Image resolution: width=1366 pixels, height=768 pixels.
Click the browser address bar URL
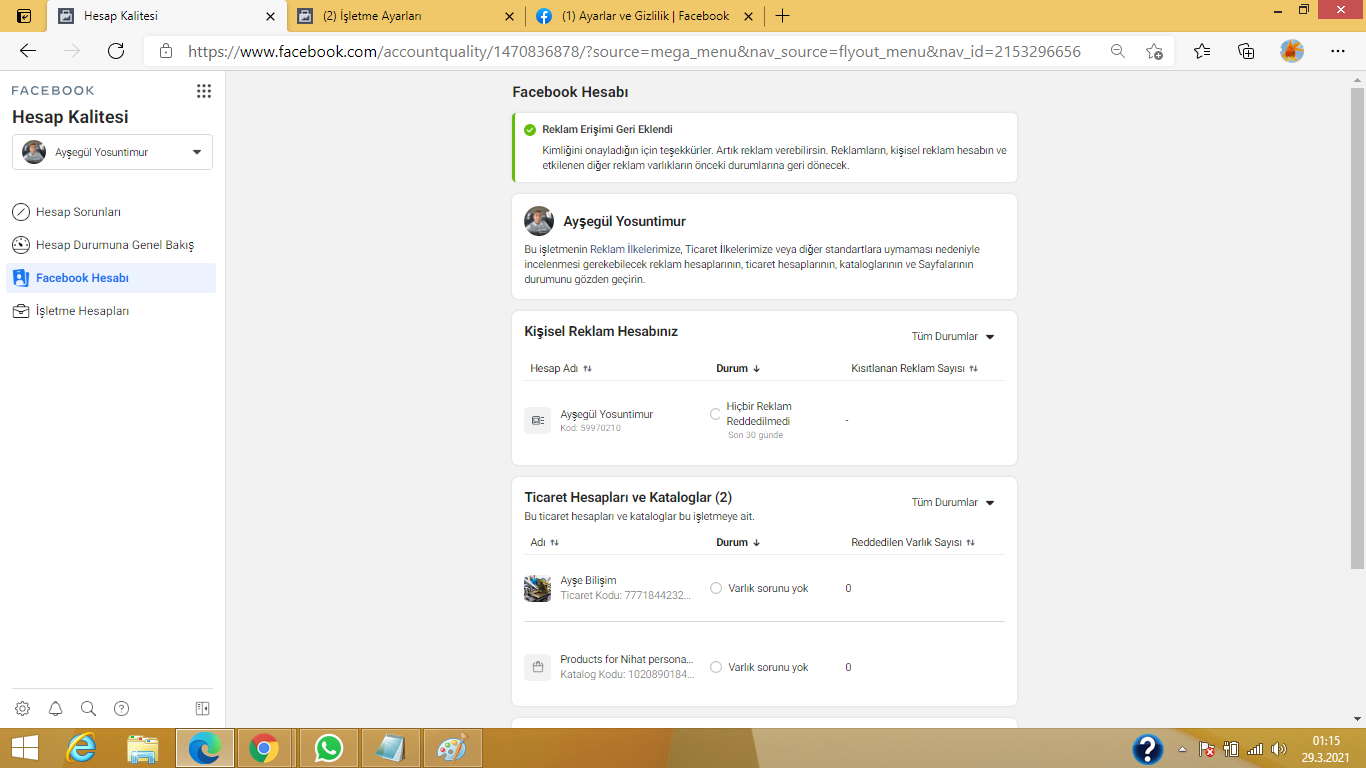(x=634, y=51)
